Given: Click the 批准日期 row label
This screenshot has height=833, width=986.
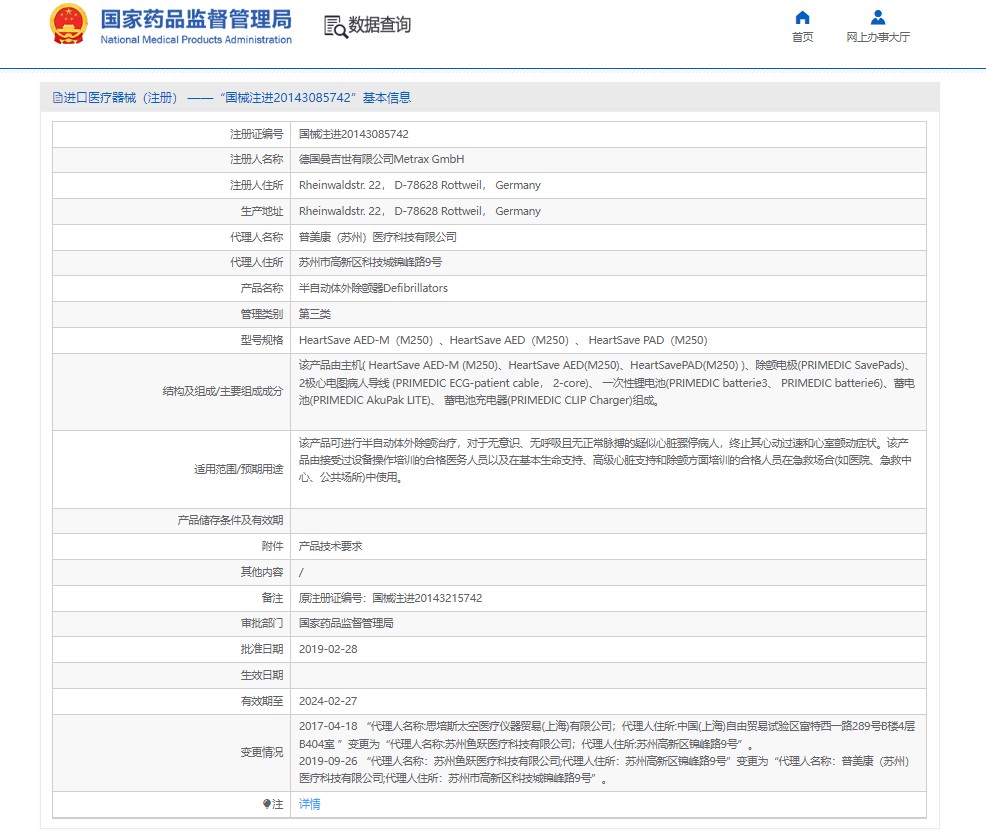Looking at the screenshot, I should (x=262, y=649).
